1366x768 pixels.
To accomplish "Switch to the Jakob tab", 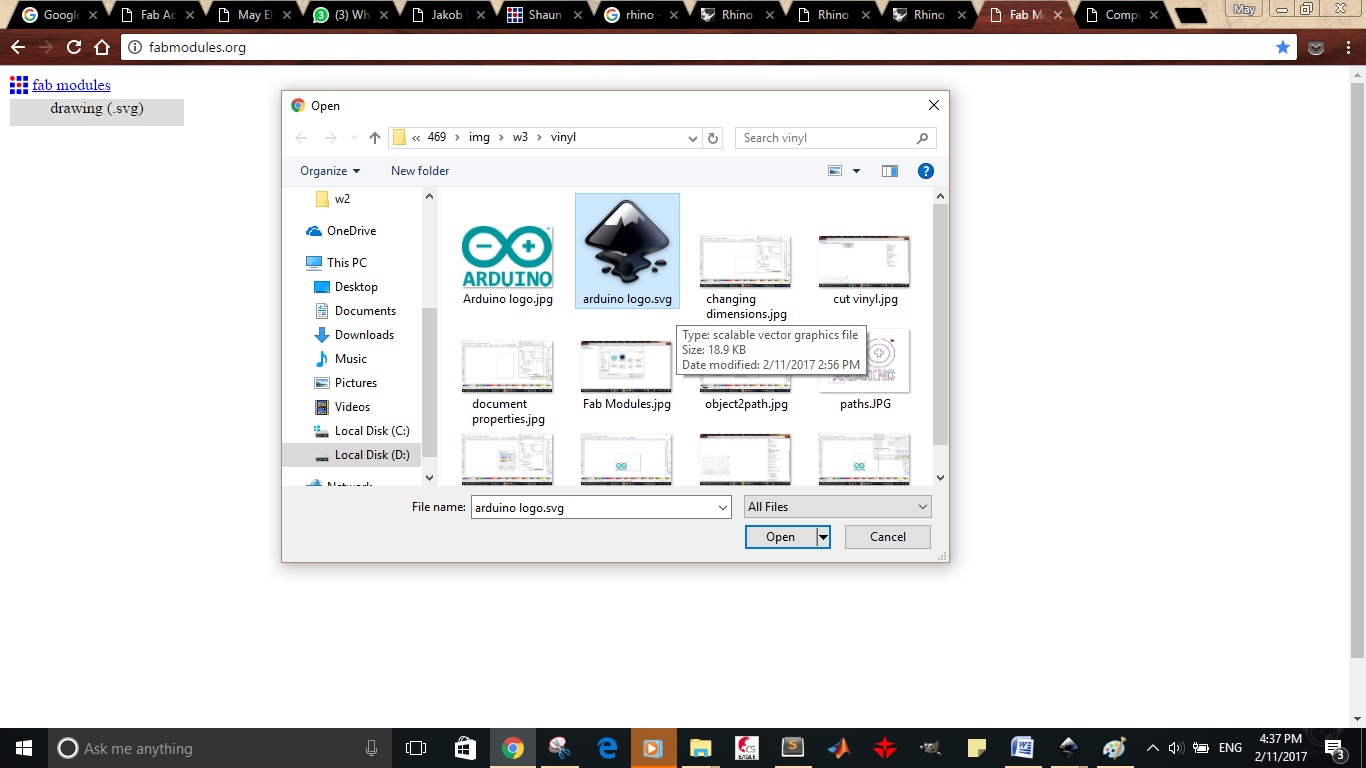I will [450, 15].
